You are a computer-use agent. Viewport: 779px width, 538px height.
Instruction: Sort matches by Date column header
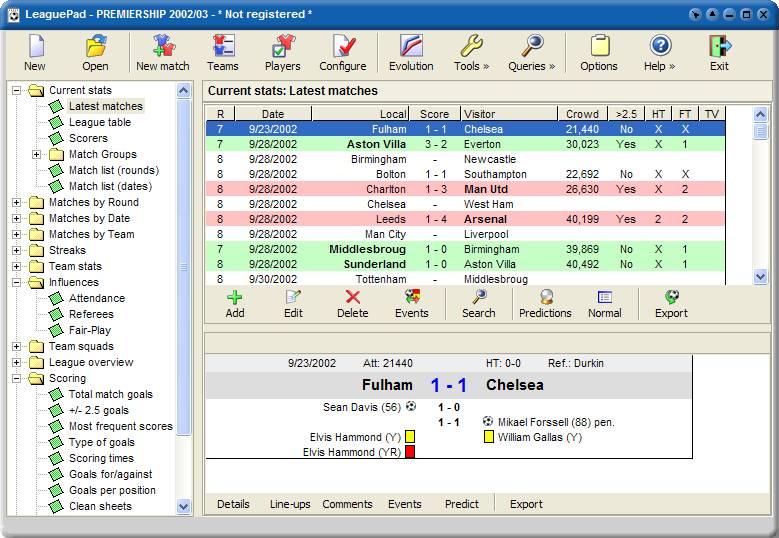click(x=273, y=114)
